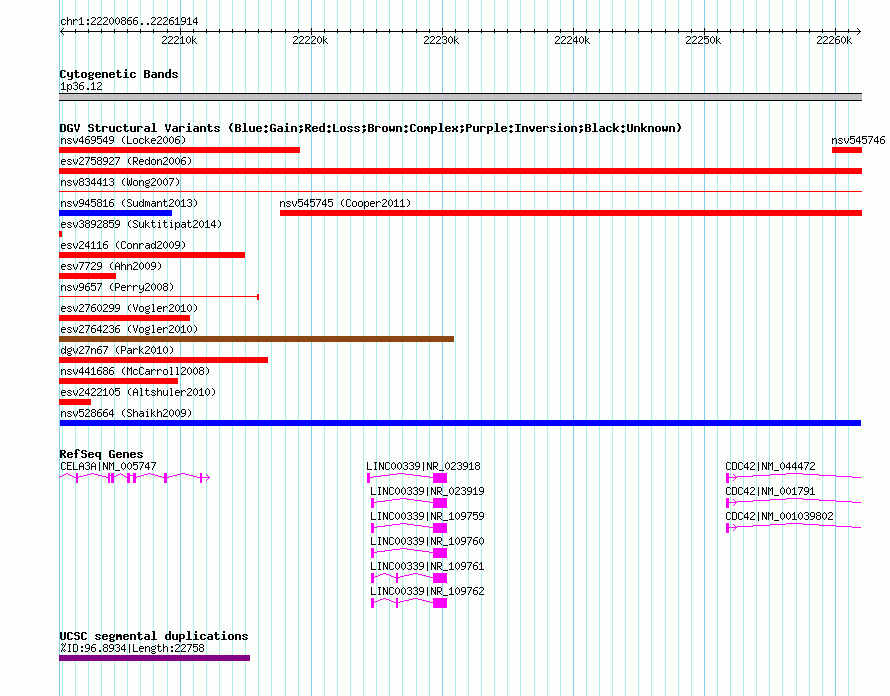Click the CELA3A gene exon glyph

tap(135, 478)
